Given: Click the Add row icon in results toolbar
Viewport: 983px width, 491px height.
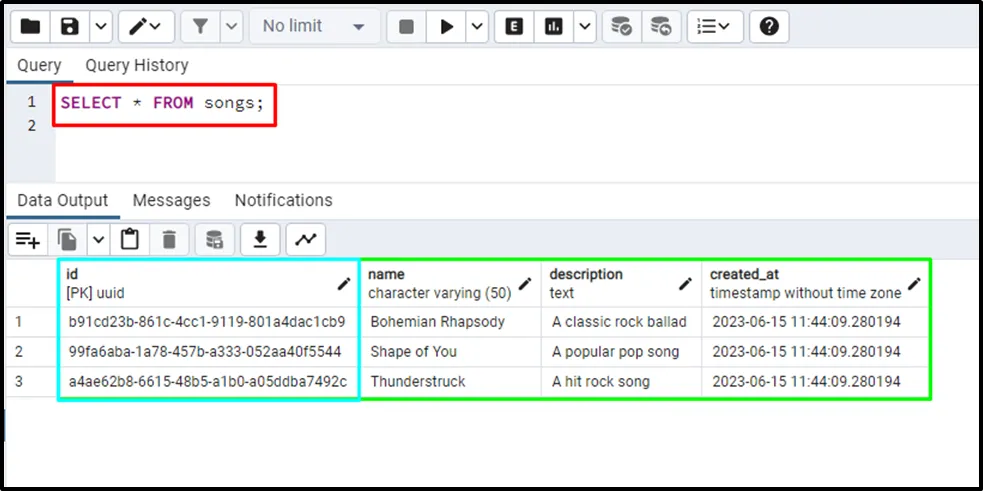Looking at the screenshot, I should point(27,239).
